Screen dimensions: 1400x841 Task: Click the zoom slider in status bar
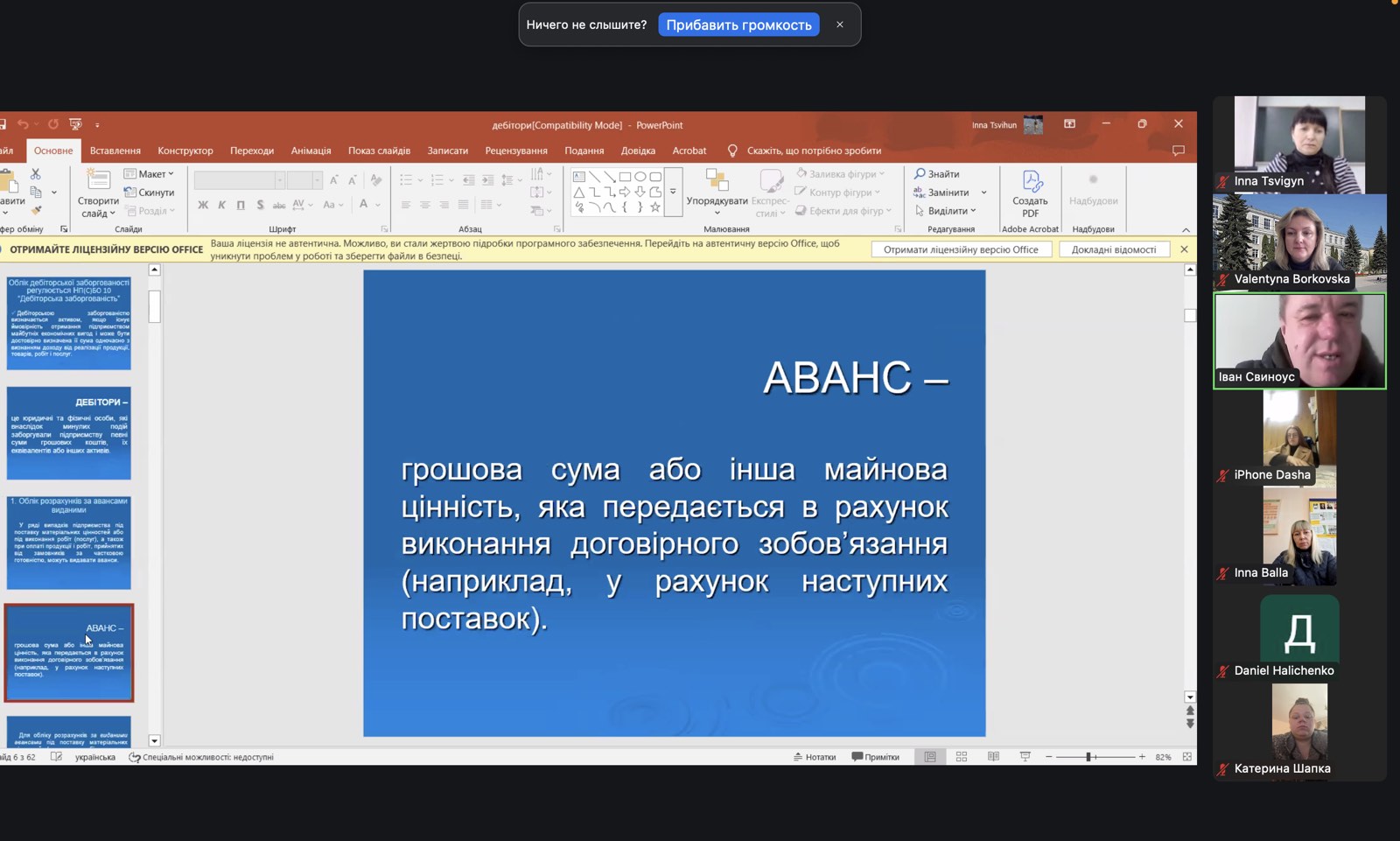[x=1089, y=757]
